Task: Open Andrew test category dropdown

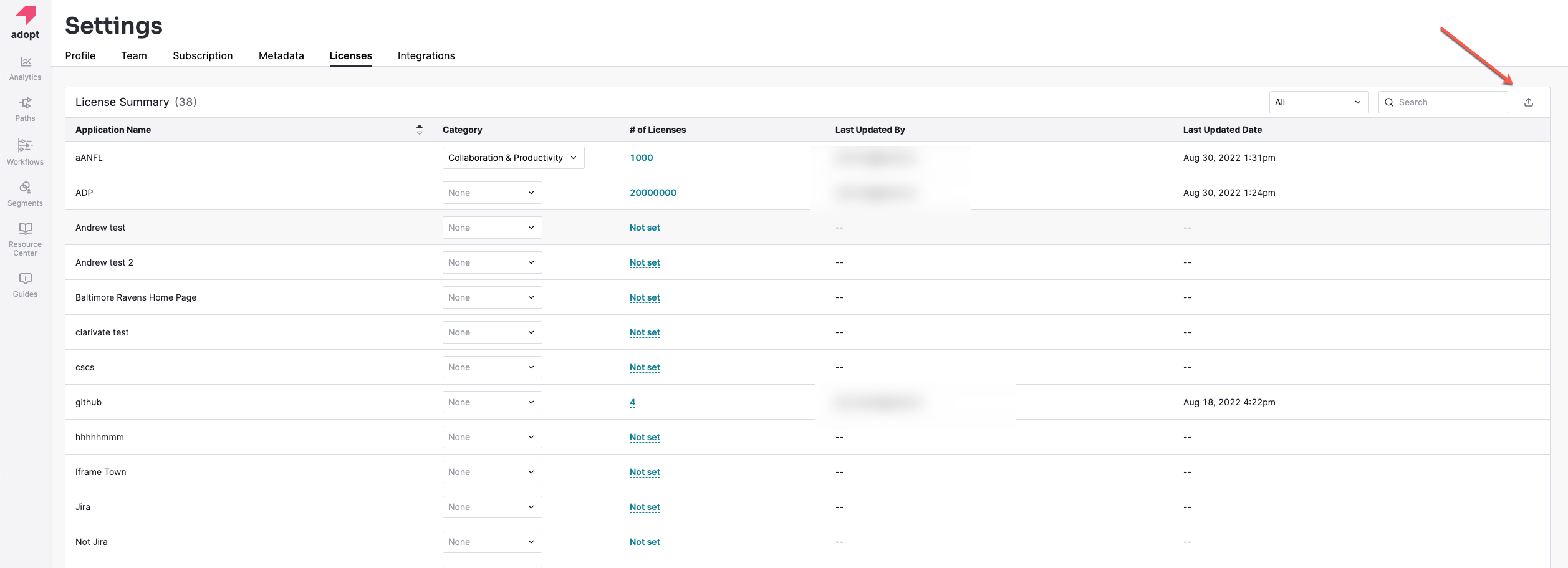Action: coord(493,228)
